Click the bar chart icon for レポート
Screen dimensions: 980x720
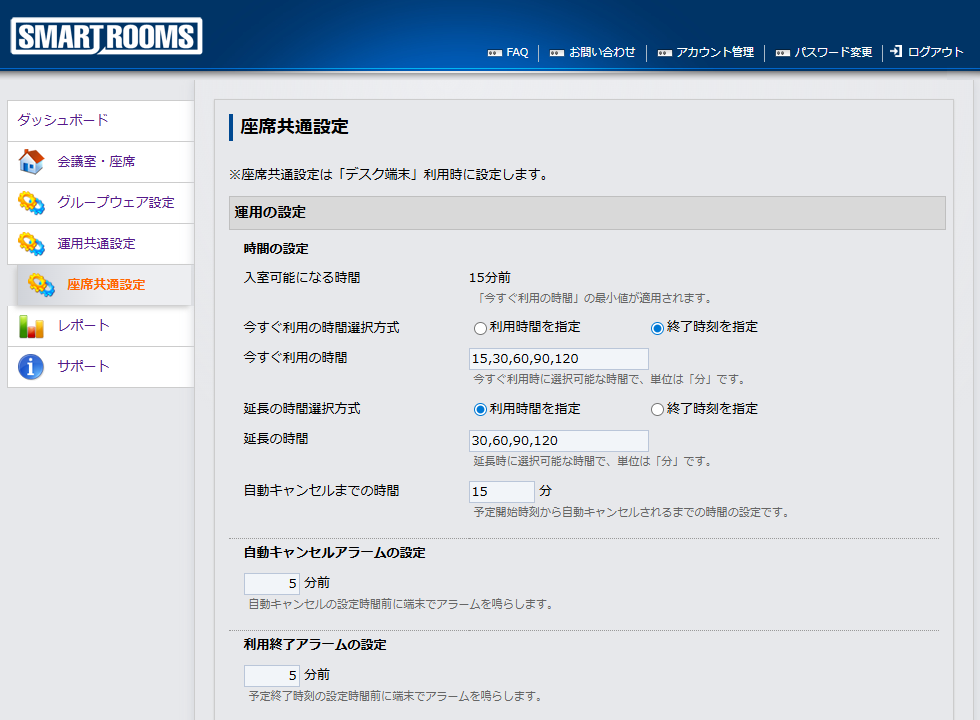[x=31, y=326]
